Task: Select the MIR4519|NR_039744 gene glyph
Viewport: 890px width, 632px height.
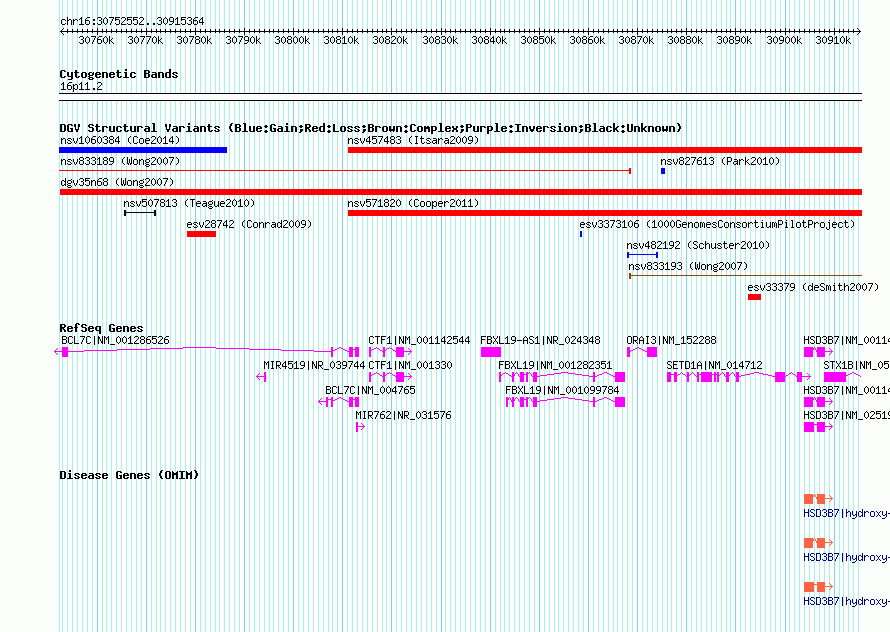Action: [261, 377]
